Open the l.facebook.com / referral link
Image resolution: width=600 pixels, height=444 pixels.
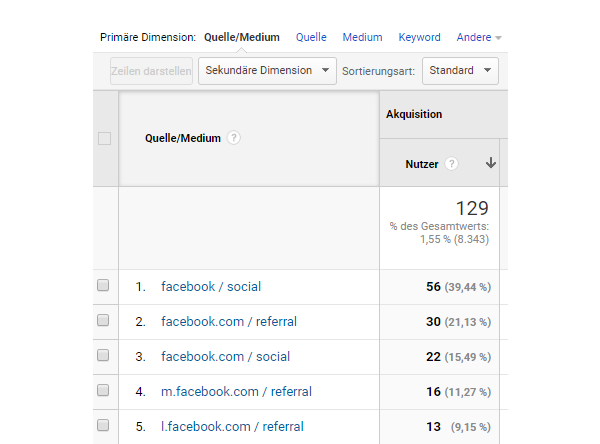[232, 427]
